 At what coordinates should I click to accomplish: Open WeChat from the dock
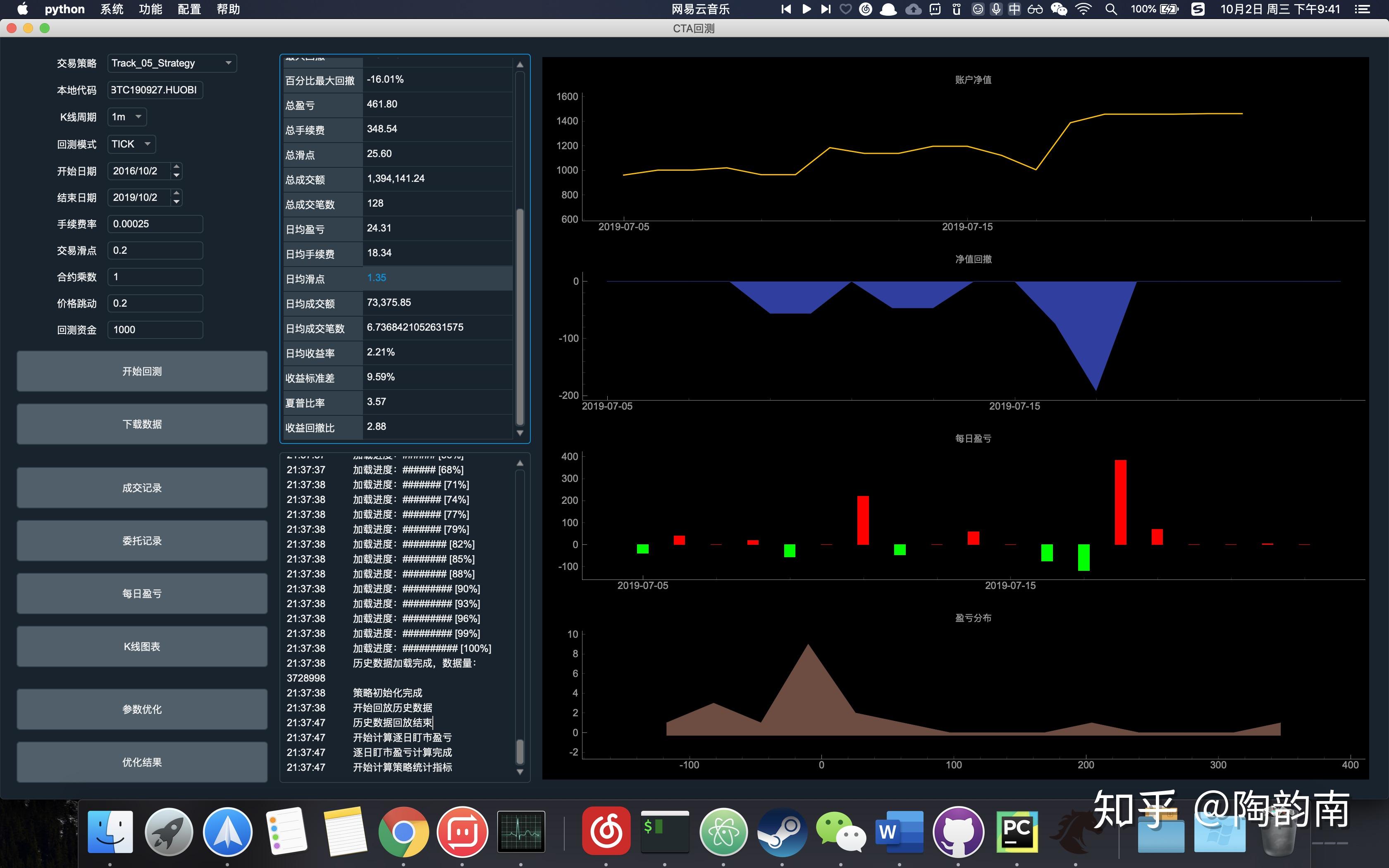point(840,832)
